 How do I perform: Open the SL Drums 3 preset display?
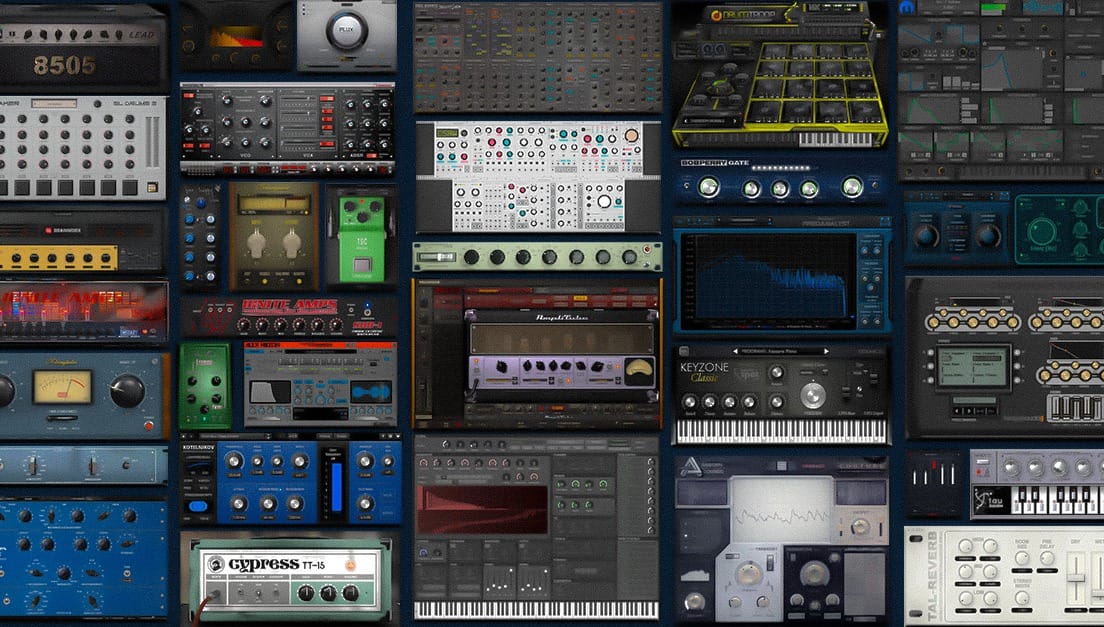click(x=54, y=103)
